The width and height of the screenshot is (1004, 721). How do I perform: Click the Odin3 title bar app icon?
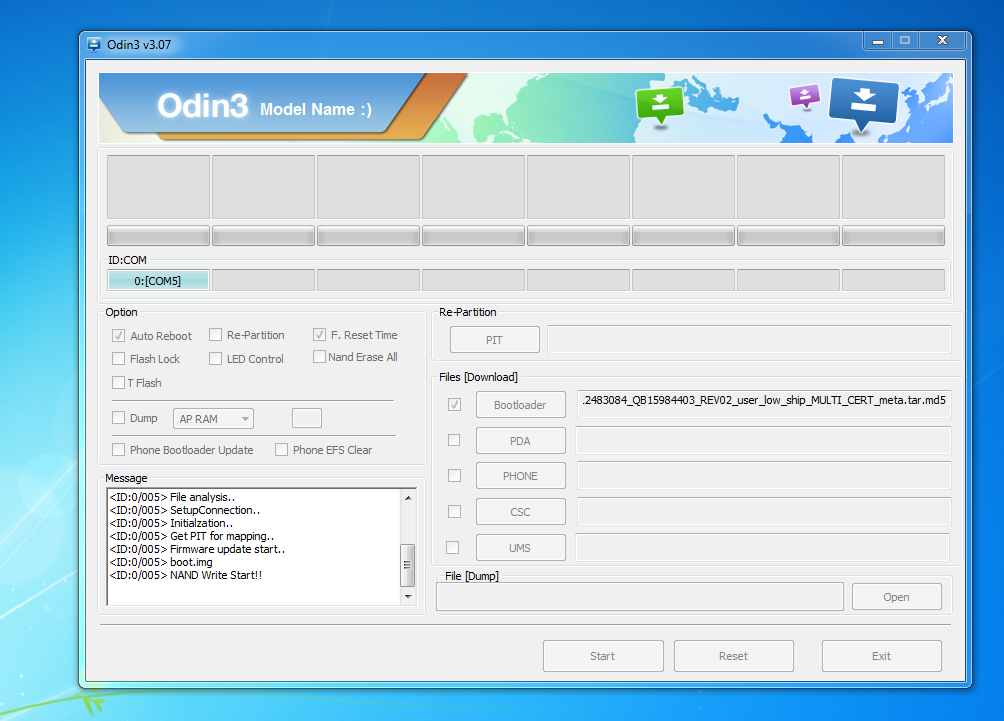[94, 44]
